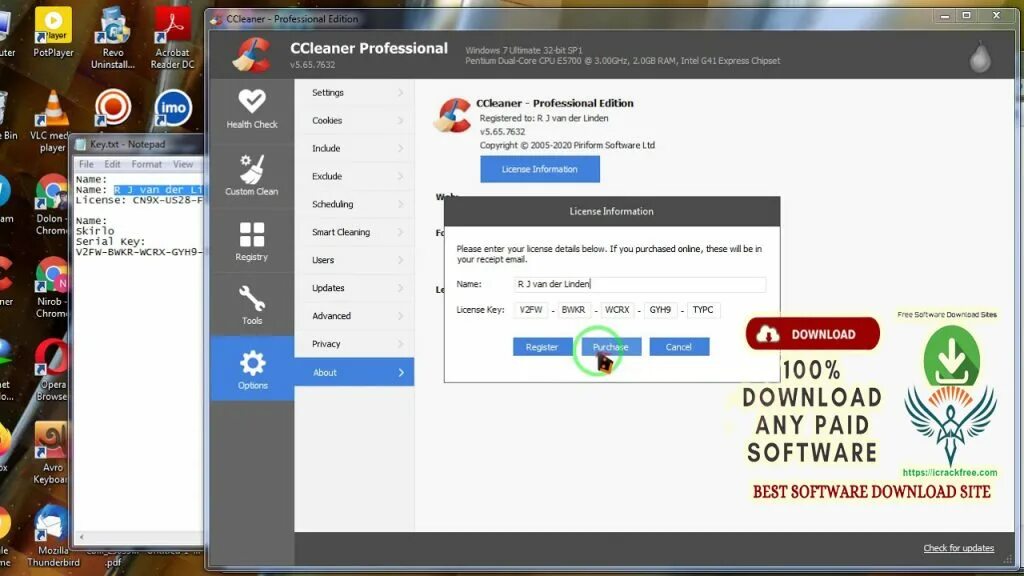Open the red screen recorder desktop icon
The width and height of the screenshot is (1024, 576).
[113, 107]
